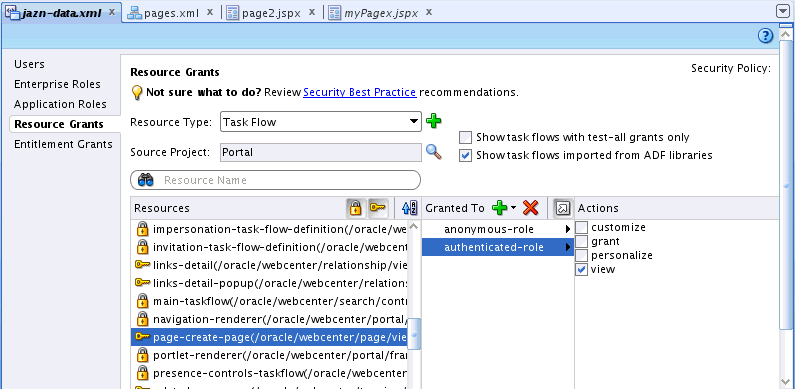The image size is (795, 389).
Task: Click the Resource Name search field
Action: click(x=275, y=180)
